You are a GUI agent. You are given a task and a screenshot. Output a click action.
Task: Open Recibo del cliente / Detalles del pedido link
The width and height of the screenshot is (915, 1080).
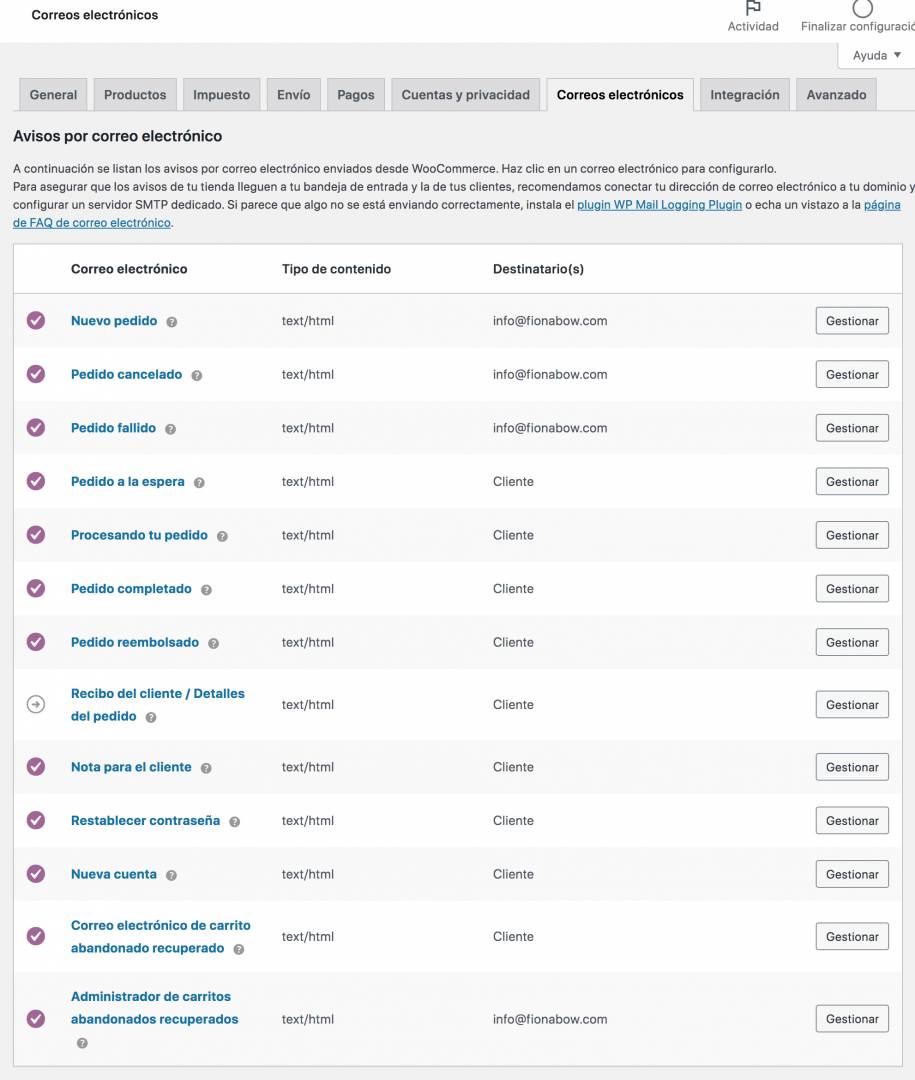[158, 705]
